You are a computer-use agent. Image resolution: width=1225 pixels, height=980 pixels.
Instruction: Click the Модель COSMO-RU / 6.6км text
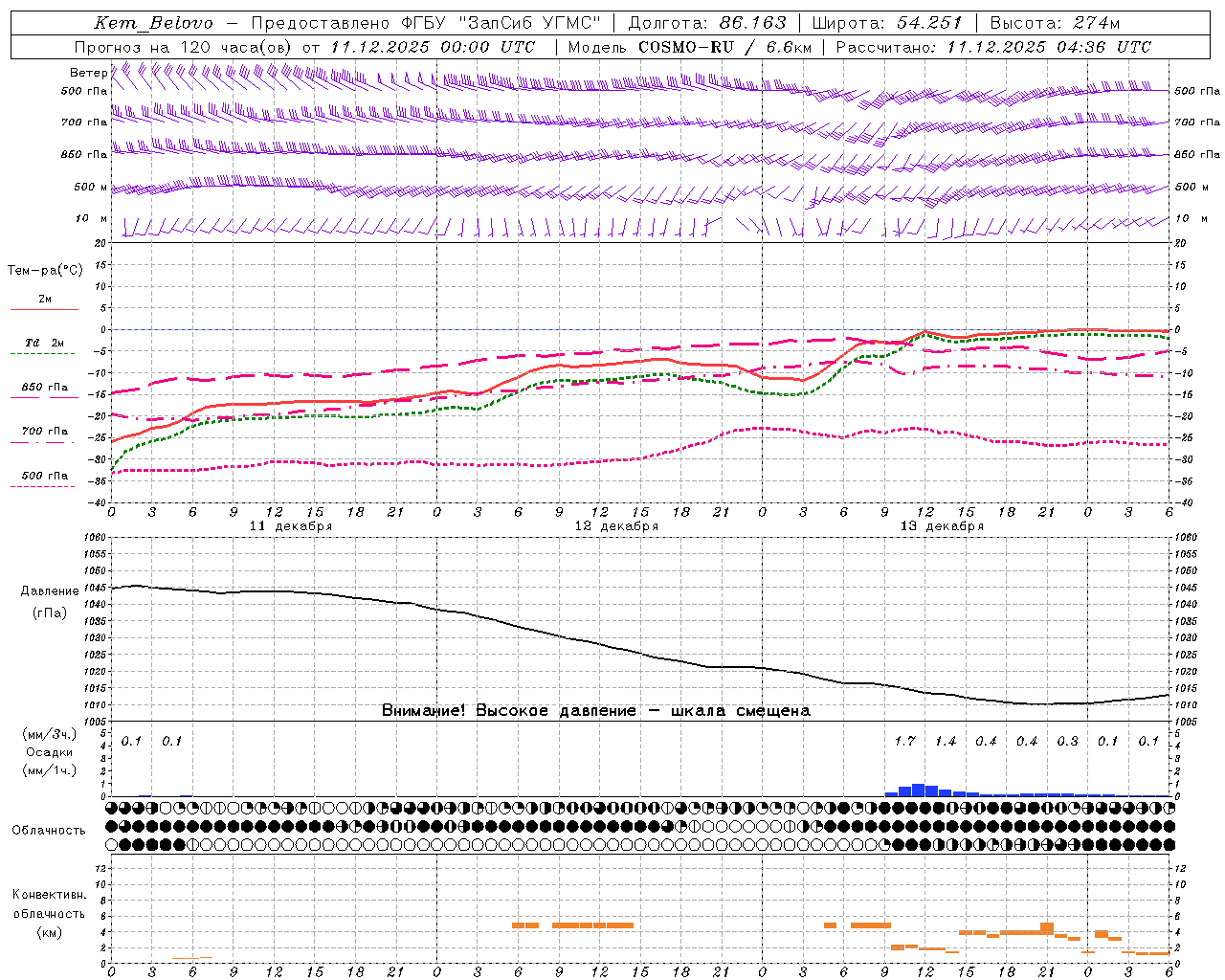[690, 47]
